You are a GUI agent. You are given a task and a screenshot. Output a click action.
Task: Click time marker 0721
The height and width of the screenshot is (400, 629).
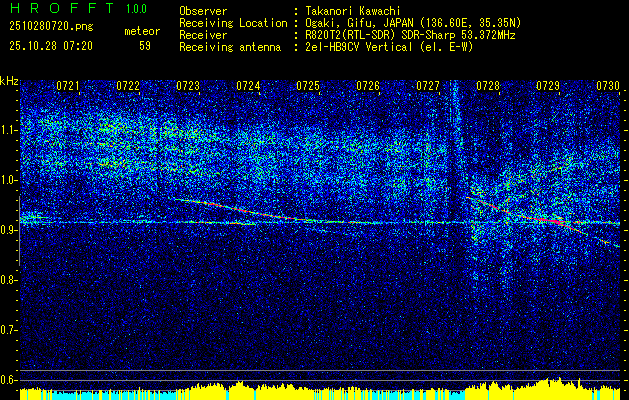(x=67, y=86)
